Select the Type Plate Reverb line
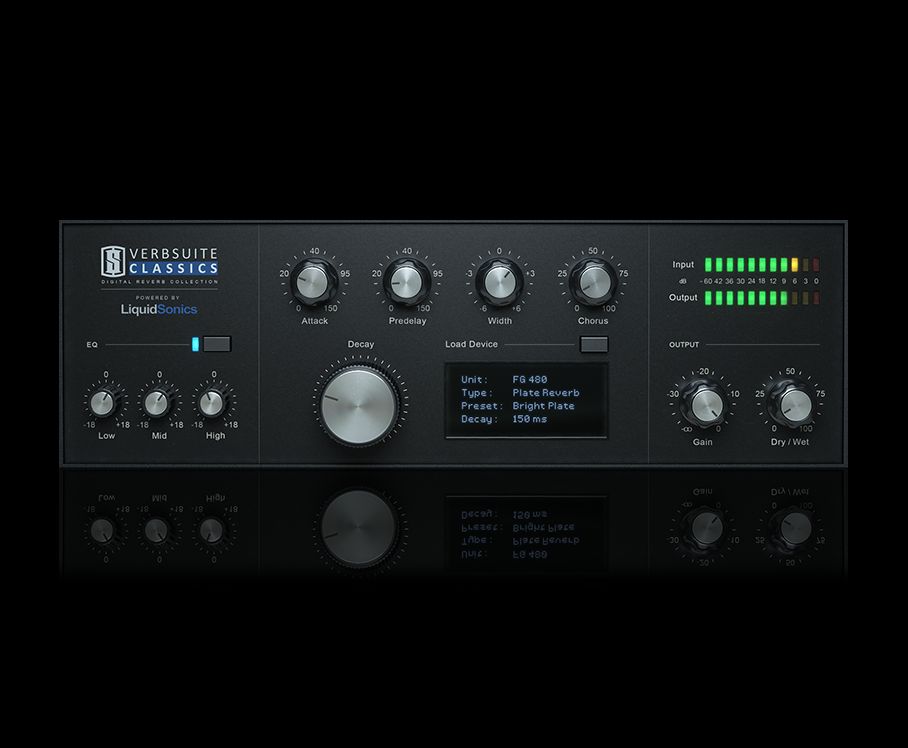 click(519, 393)
